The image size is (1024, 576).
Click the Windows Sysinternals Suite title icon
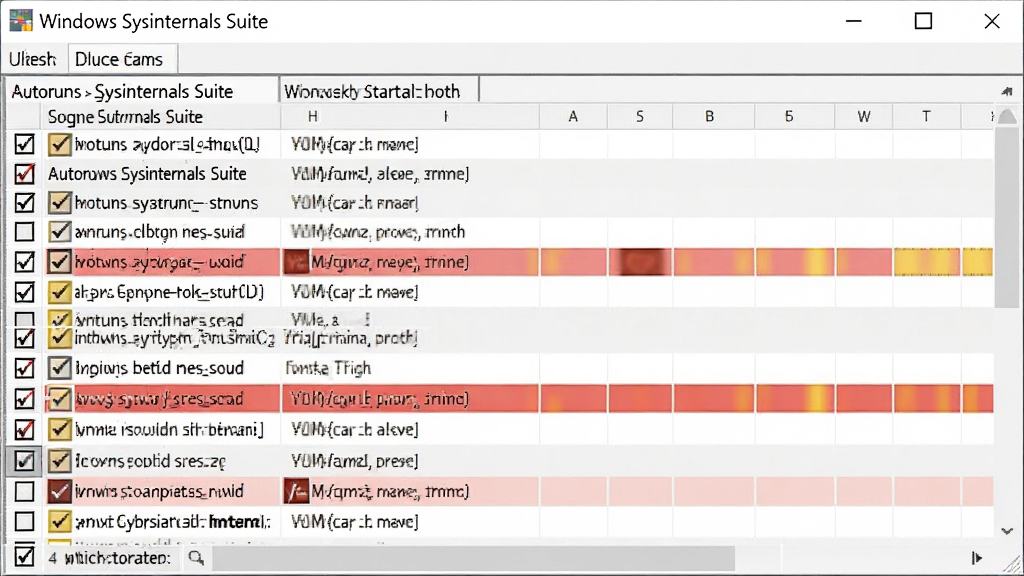click(21, 21)
